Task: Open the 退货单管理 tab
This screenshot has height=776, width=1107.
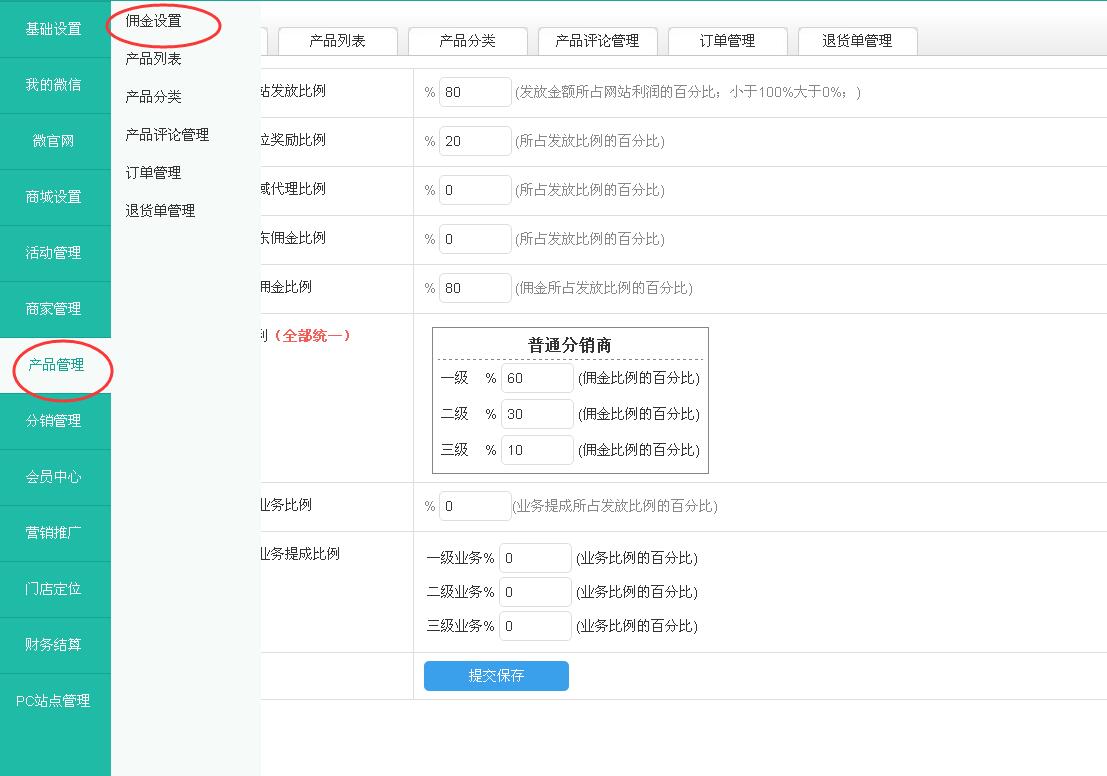Action: [x=857, y=41]
